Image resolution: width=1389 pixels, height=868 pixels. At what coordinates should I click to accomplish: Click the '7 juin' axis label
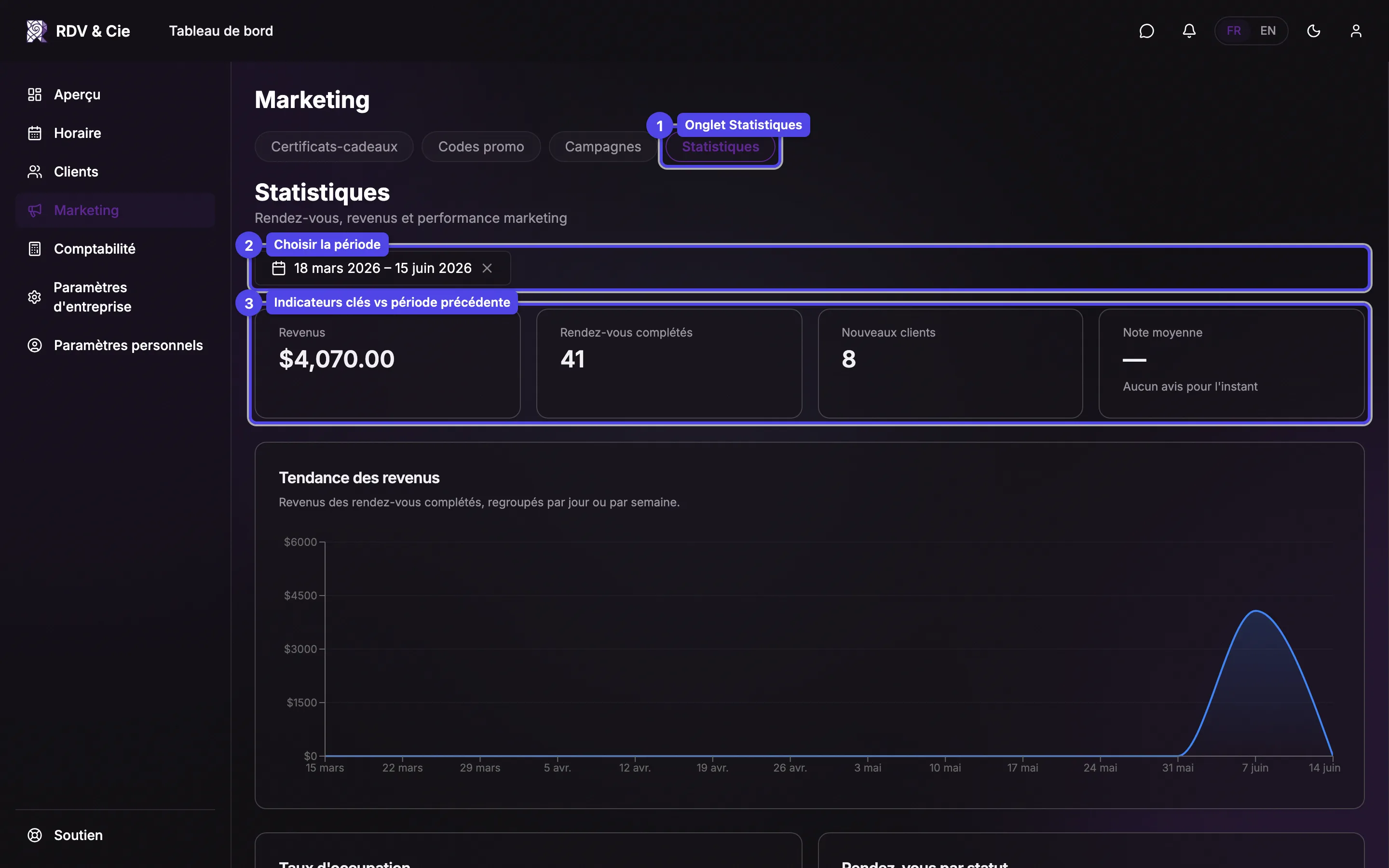[1255, 768]
